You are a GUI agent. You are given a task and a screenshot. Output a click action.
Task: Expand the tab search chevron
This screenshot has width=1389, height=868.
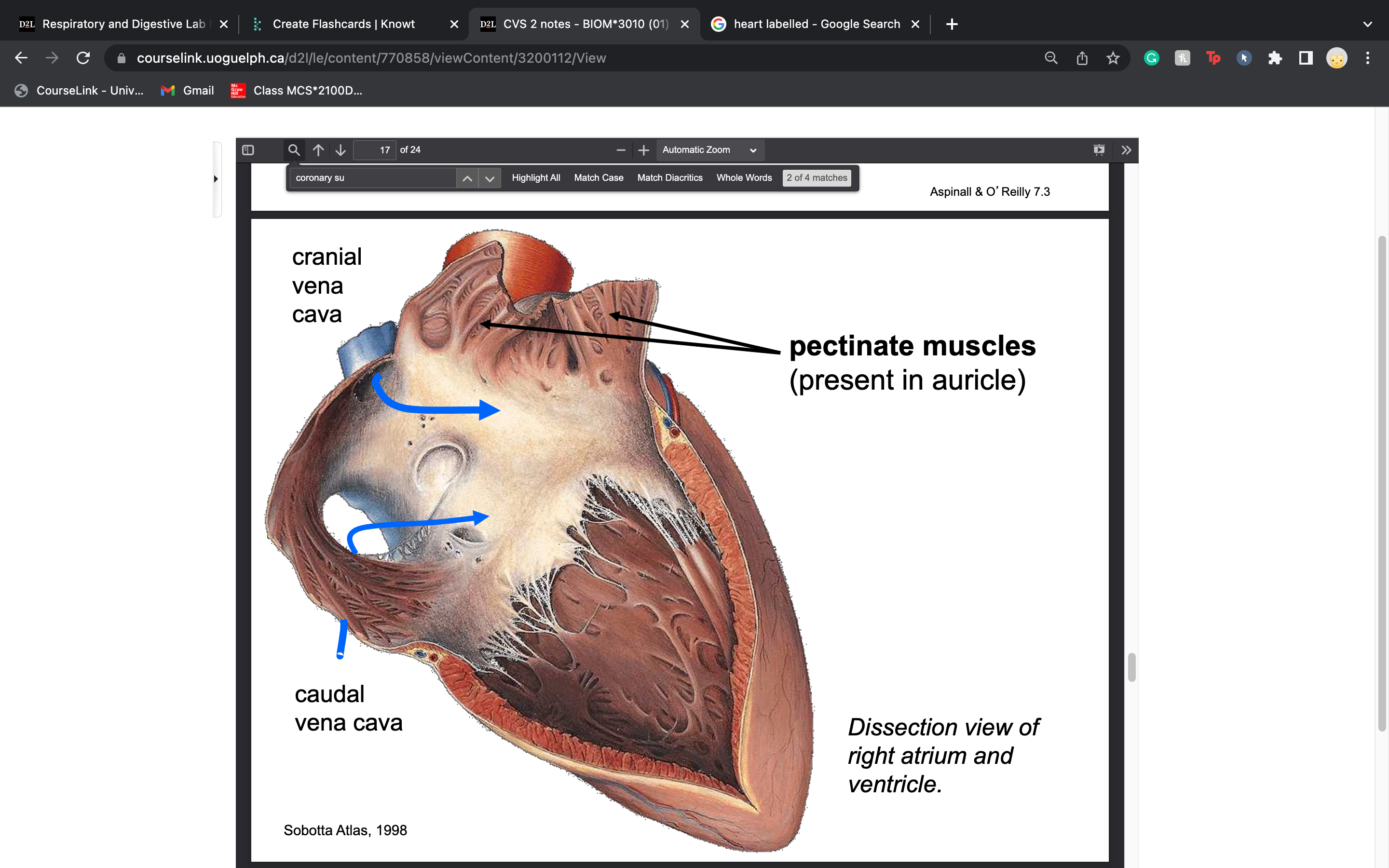(1368, 24)
